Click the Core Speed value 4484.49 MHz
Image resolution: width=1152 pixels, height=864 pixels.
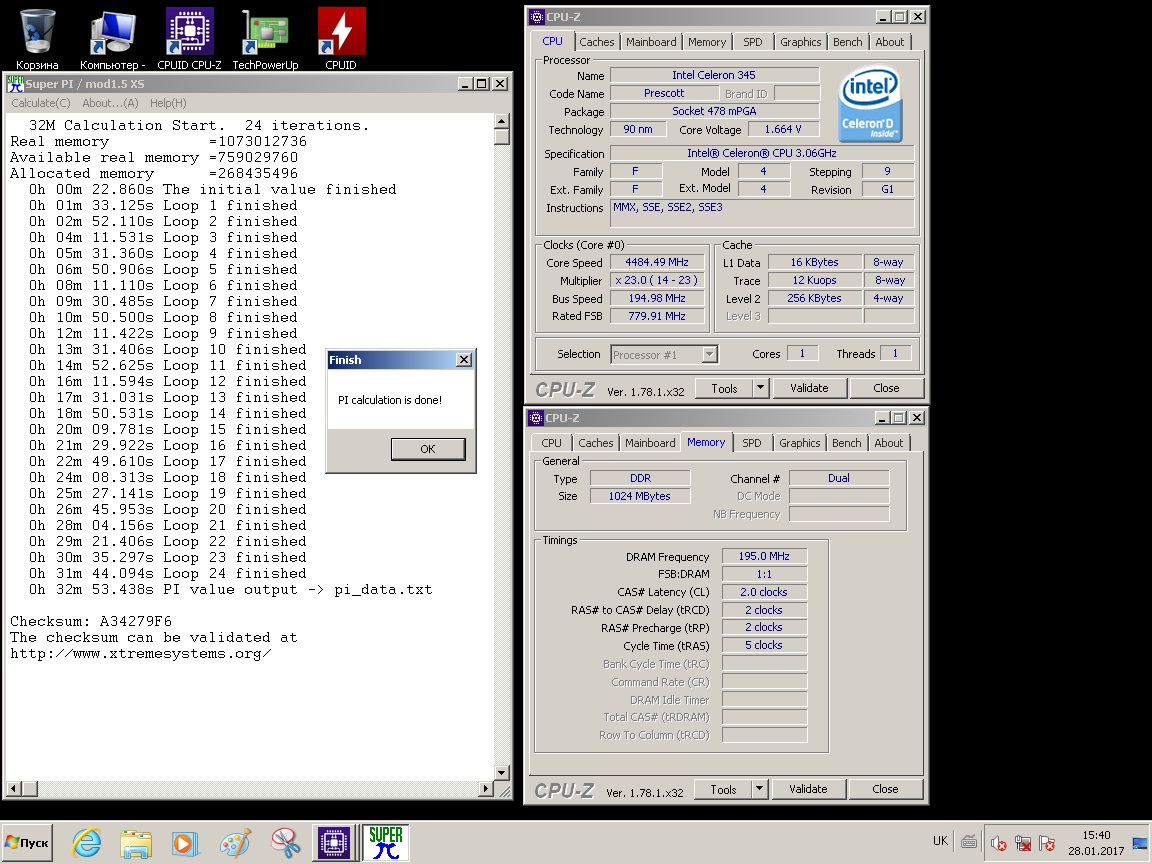pos(657,262)
